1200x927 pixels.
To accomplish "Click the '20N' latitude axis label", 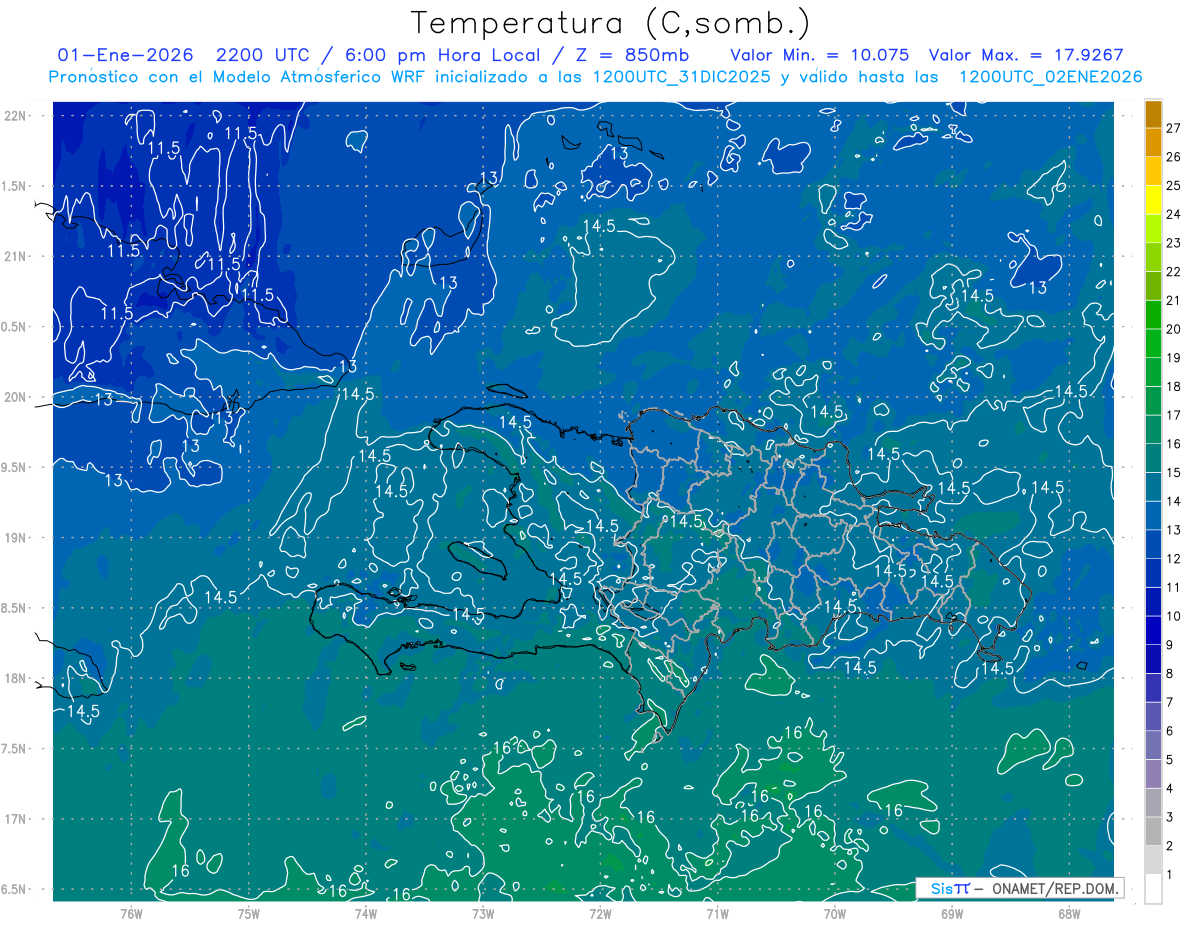I will coord(17,397).
